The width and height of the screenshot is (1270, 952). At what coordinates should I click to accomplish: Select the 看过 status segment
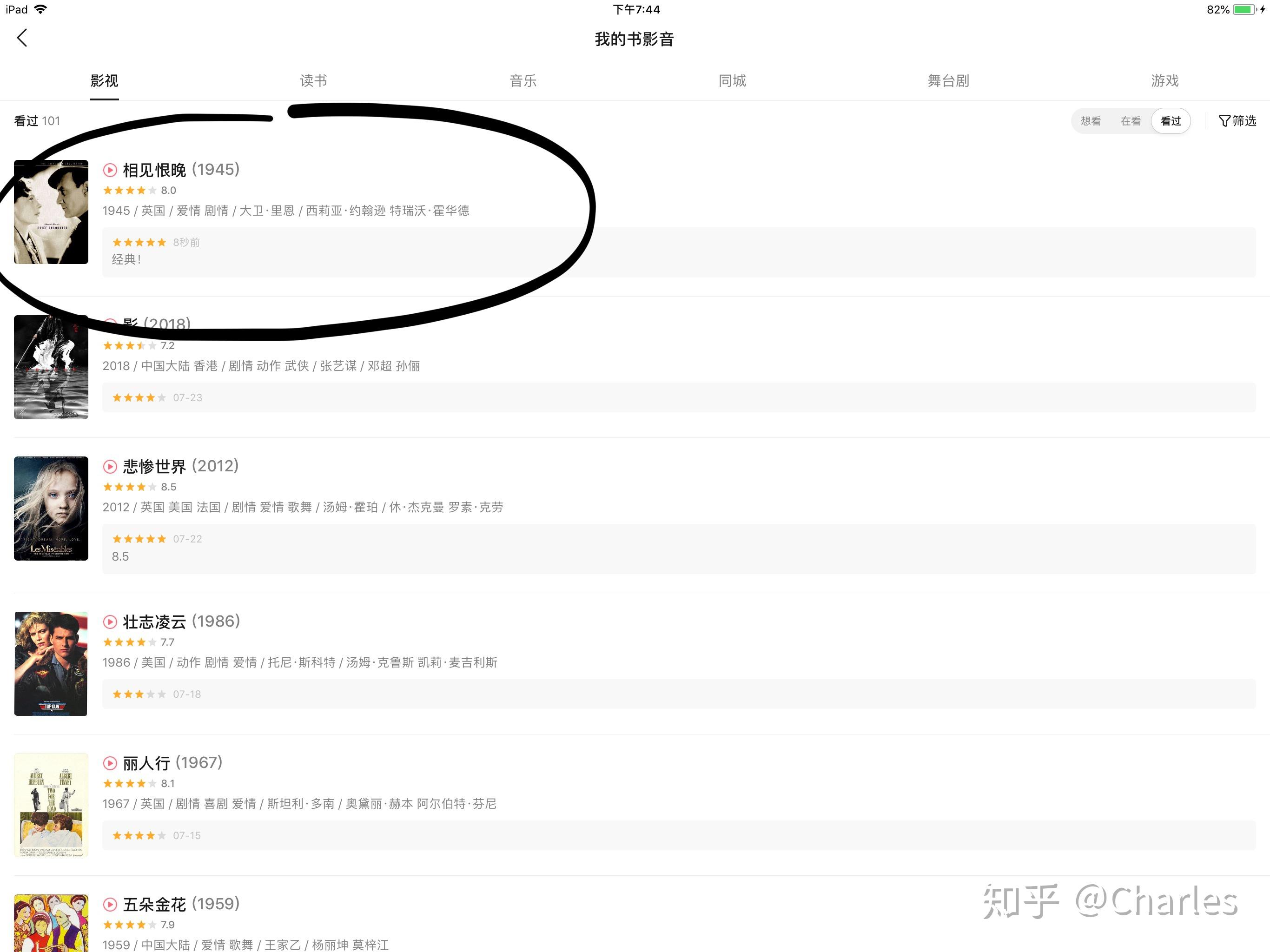(x=1171, y=121)
